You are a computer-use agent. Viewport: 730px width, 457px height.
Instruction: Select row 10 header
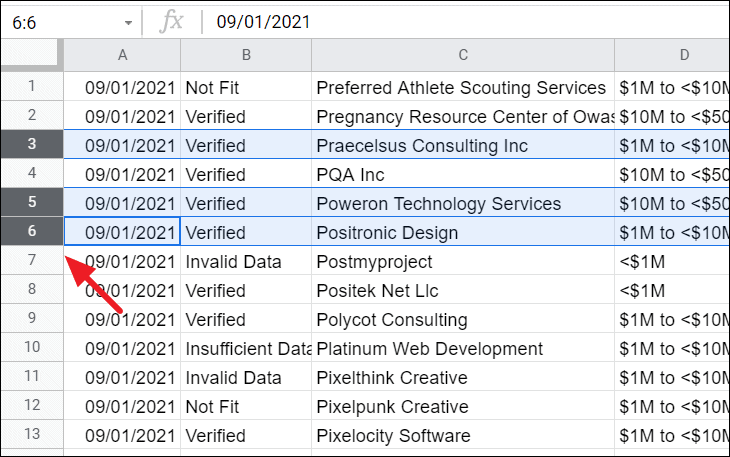click(32, 349)
